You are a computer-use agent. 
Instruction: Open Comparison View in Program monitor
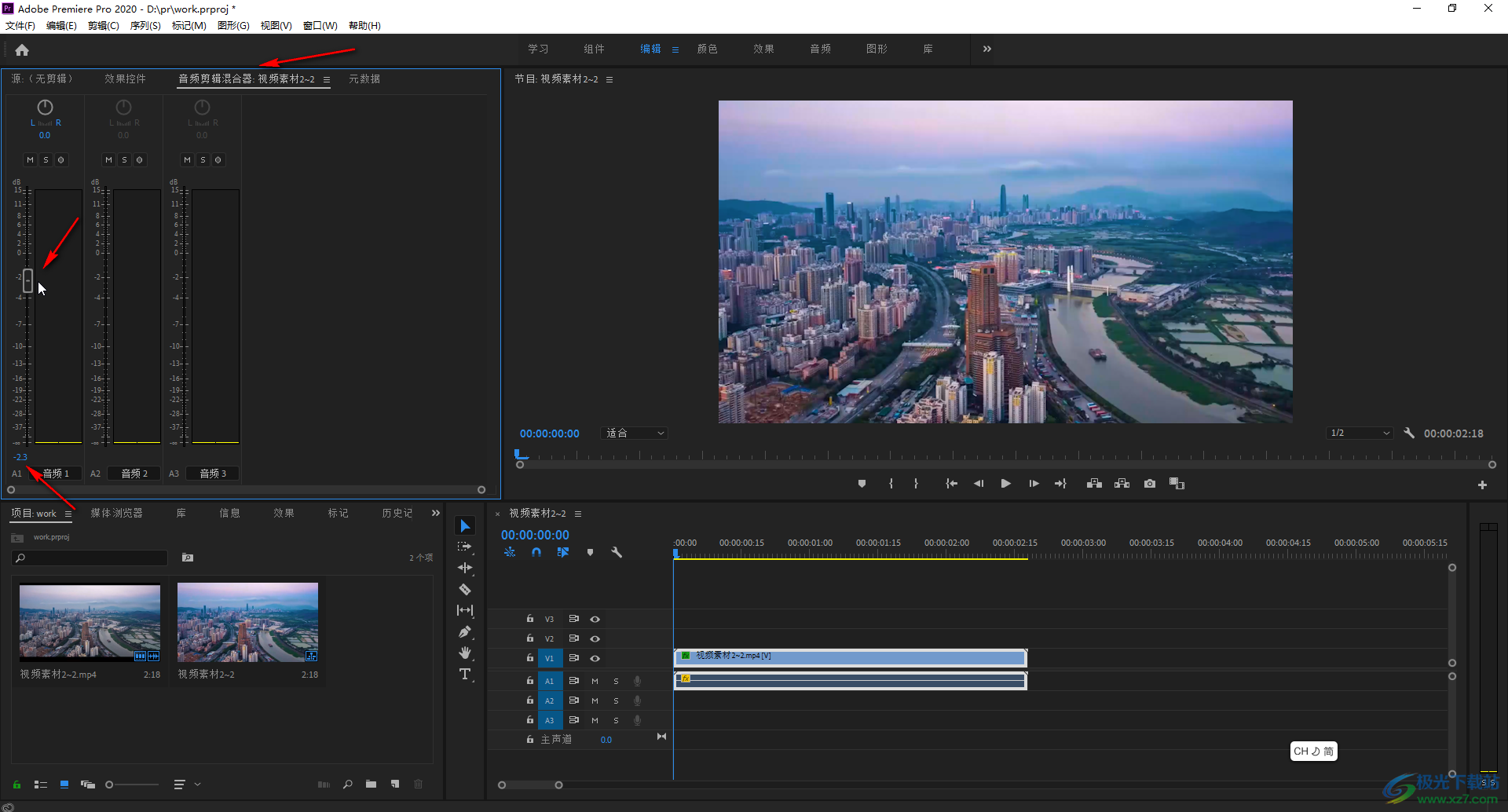pos(1177,484)
